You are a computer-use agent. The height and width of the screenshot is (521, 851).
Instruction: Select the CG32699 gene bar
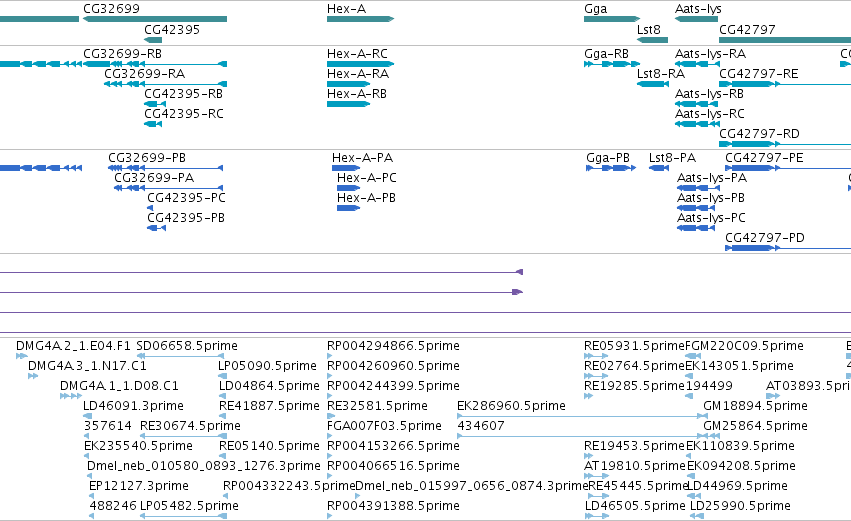[155, 19]
